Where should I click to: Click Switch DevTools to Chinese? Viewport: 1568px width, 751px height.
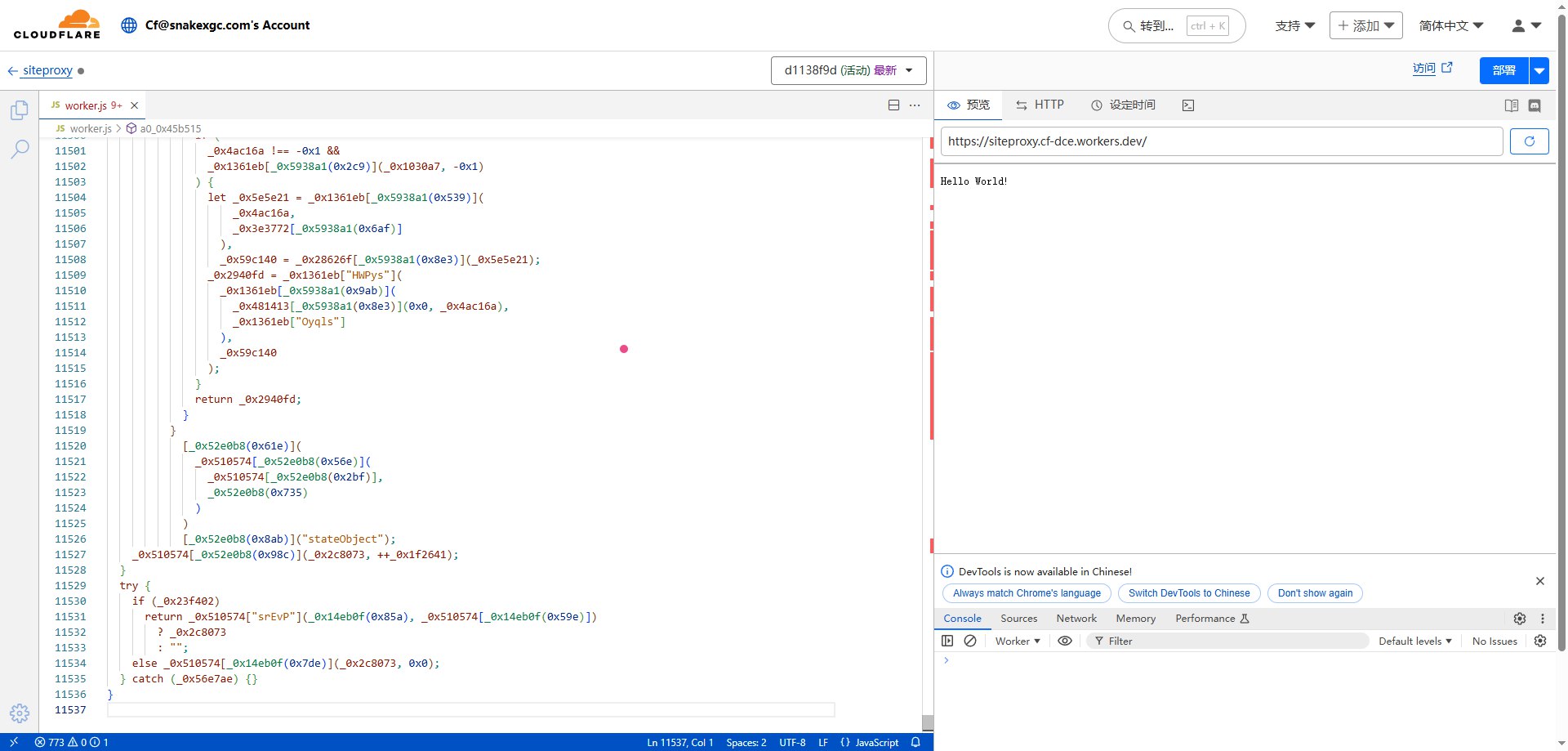(1189, 593)
